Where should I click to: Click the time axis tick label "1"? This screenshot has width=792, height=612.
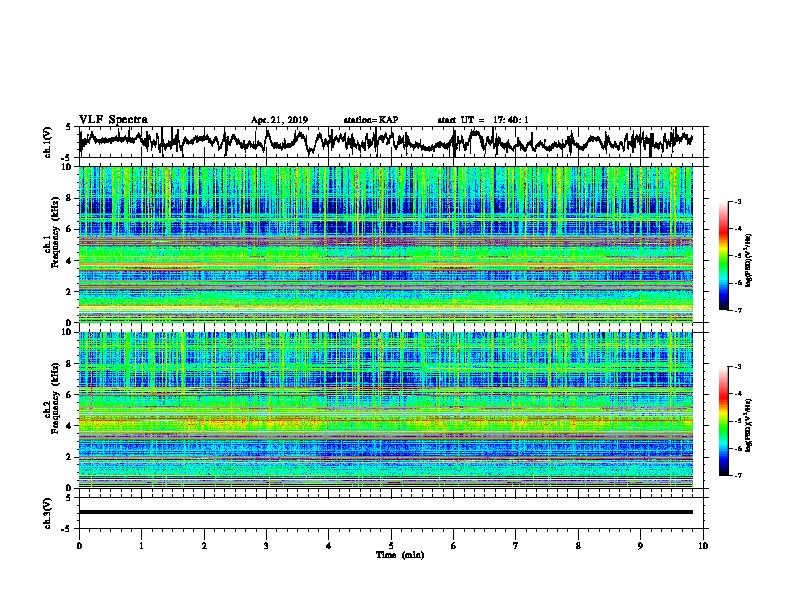[x=141, y=546]
